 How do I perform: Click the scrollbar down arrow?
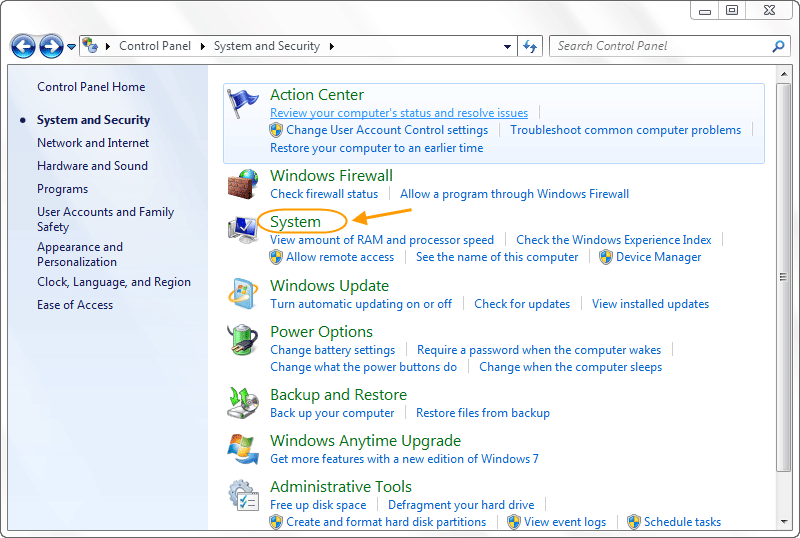coord(784,522)
